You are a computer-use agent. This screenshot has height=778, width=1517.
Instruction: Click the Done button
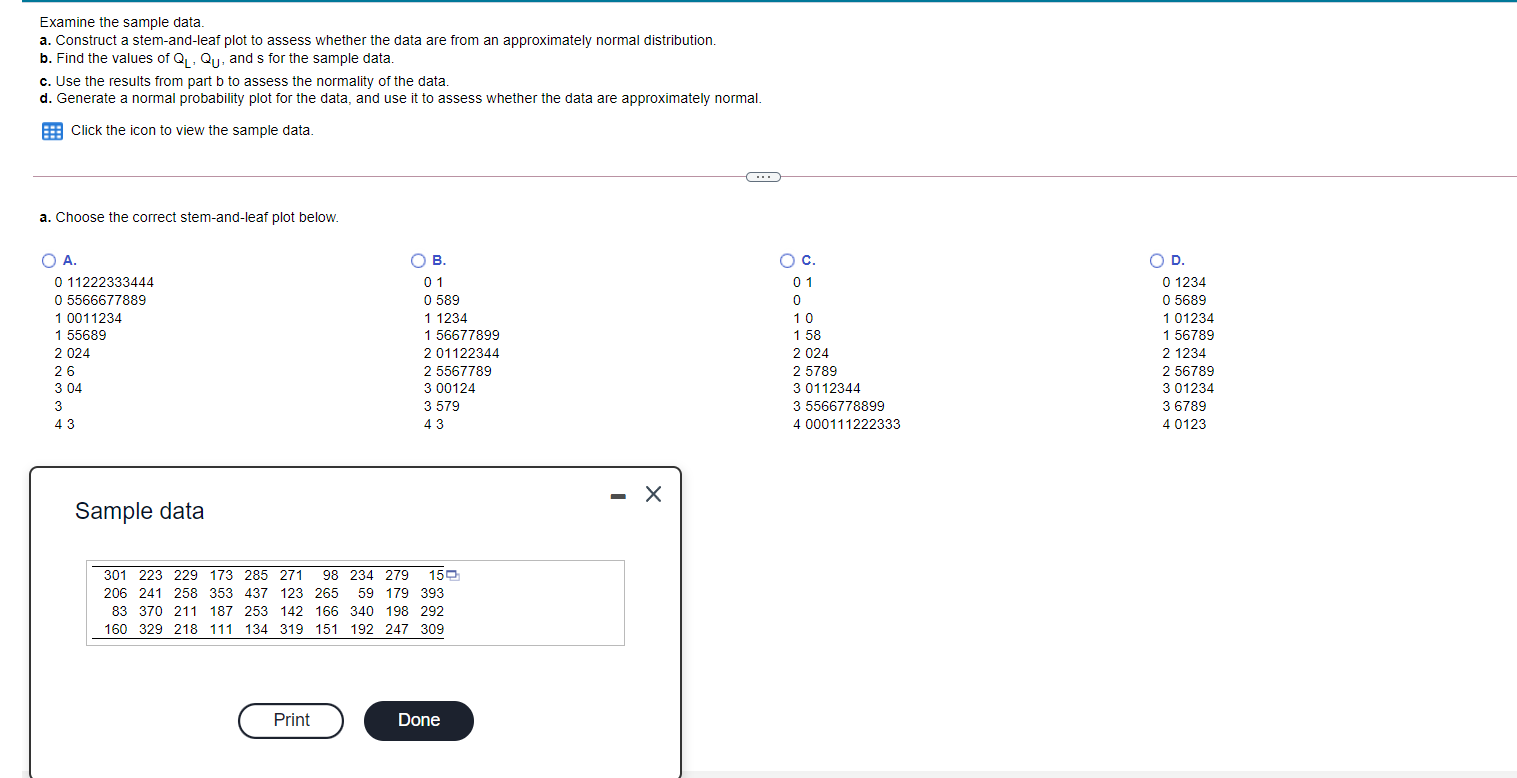pyautogui.click(x=418, y=720)
